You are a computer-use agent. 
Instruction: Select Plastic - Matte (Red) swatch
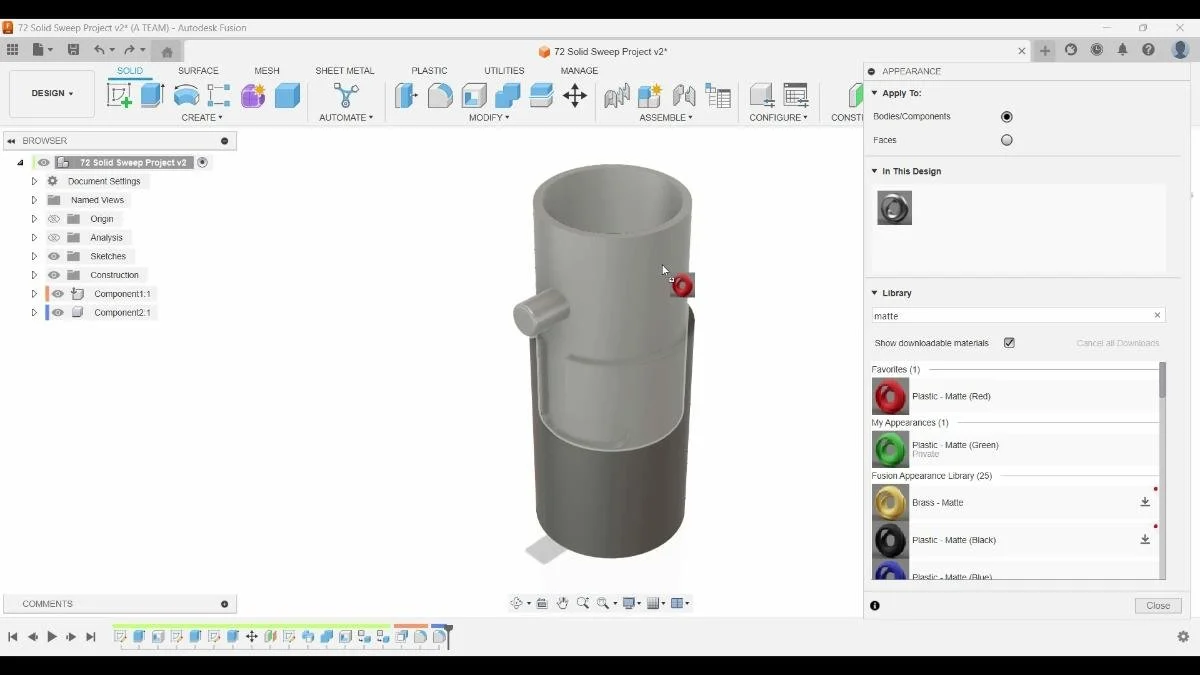pyautogui.click(x=890, y=397)
